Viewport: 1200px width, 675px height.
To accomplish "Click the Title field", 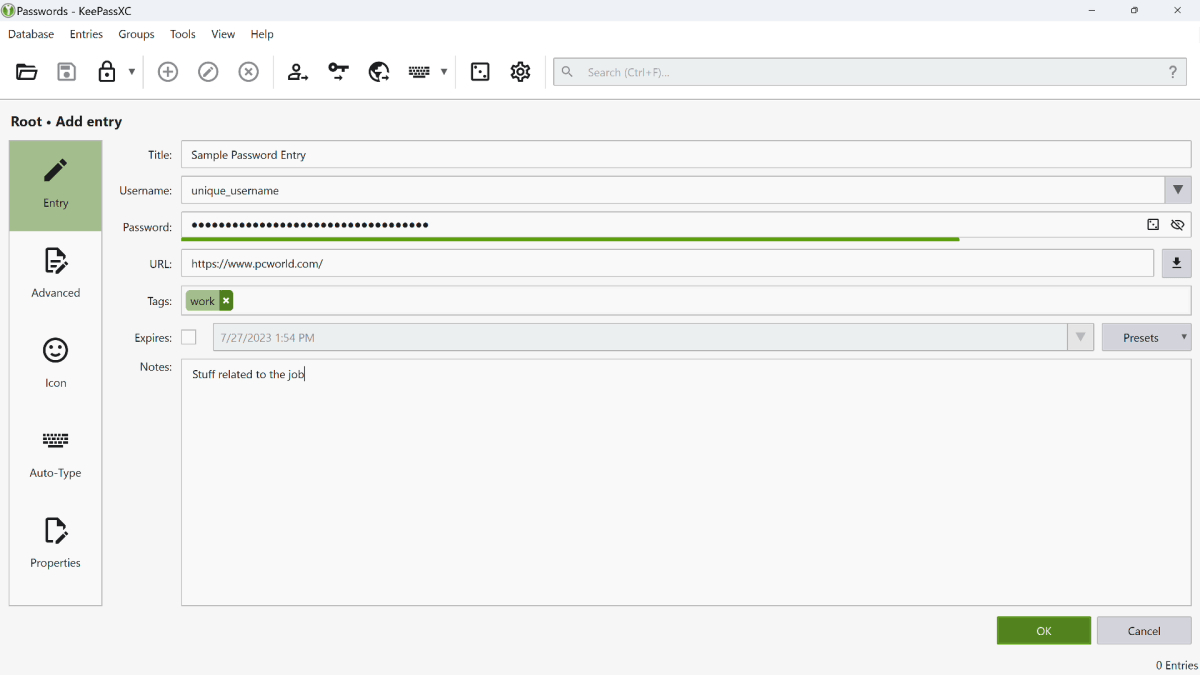I will 686,155.
